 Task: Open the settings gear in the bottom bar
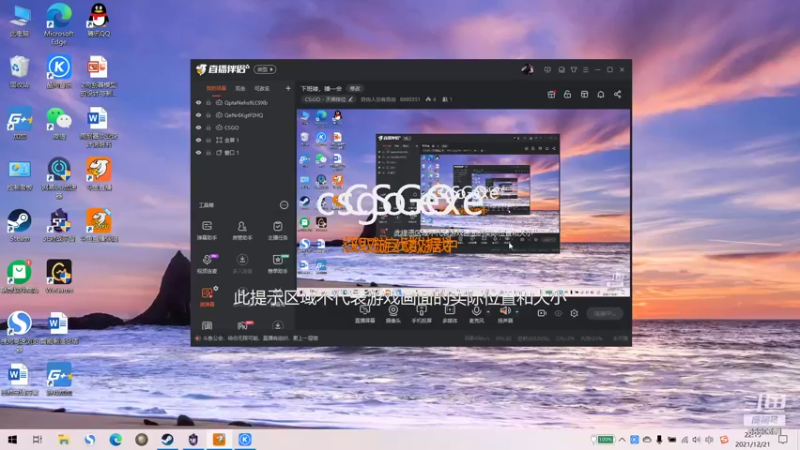[x=574, y=313]
